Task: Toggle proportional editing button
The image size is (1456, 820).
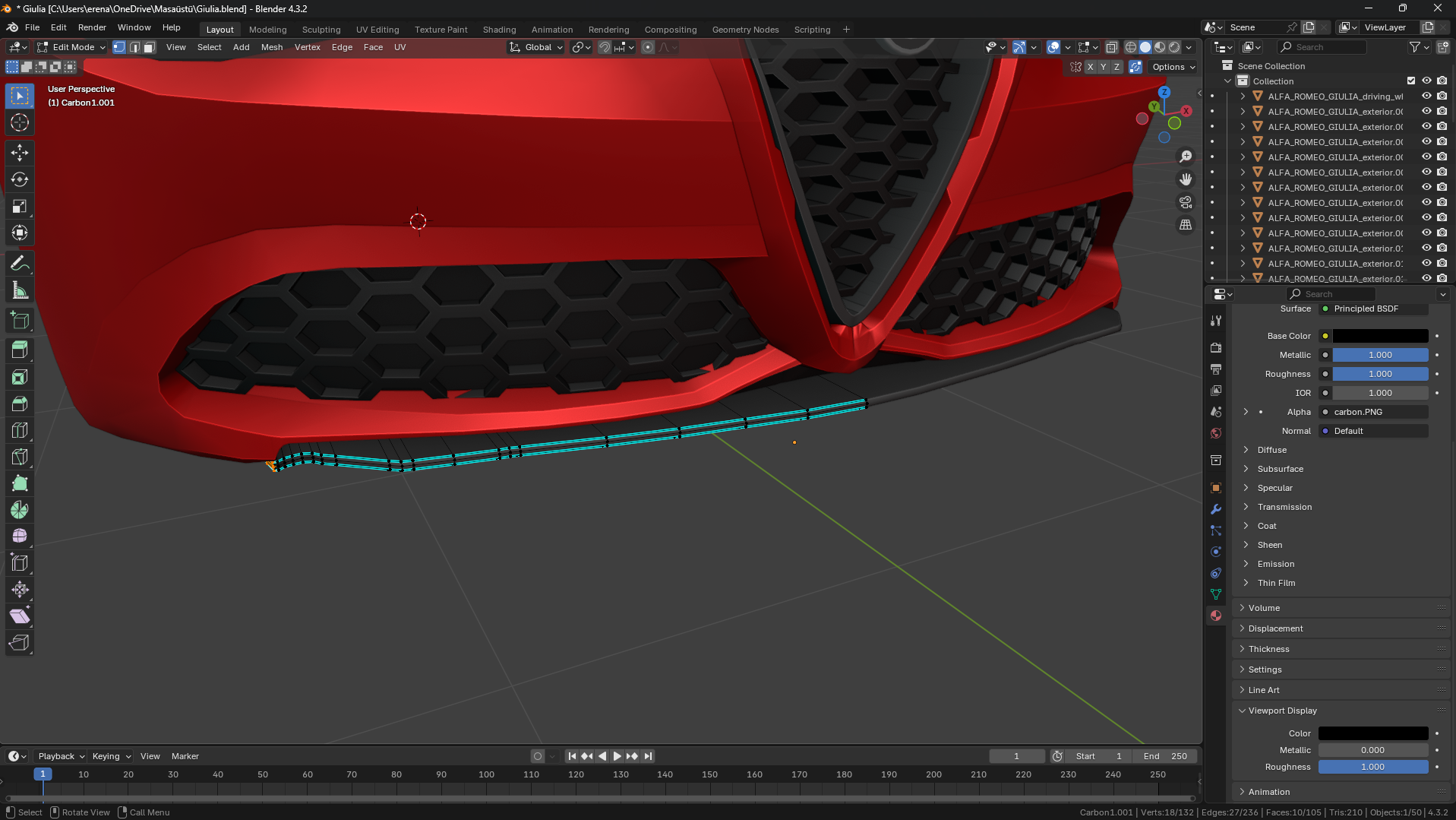Action: [648, 47]
